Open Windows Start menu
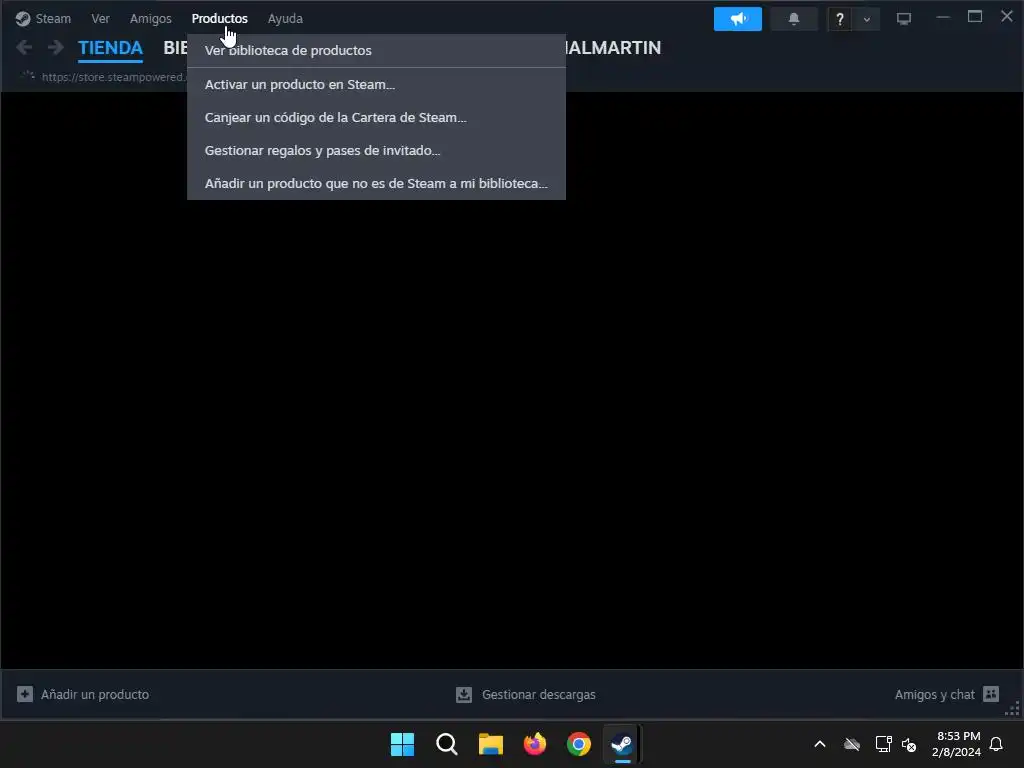1024x768 pixels. point(402,744)
